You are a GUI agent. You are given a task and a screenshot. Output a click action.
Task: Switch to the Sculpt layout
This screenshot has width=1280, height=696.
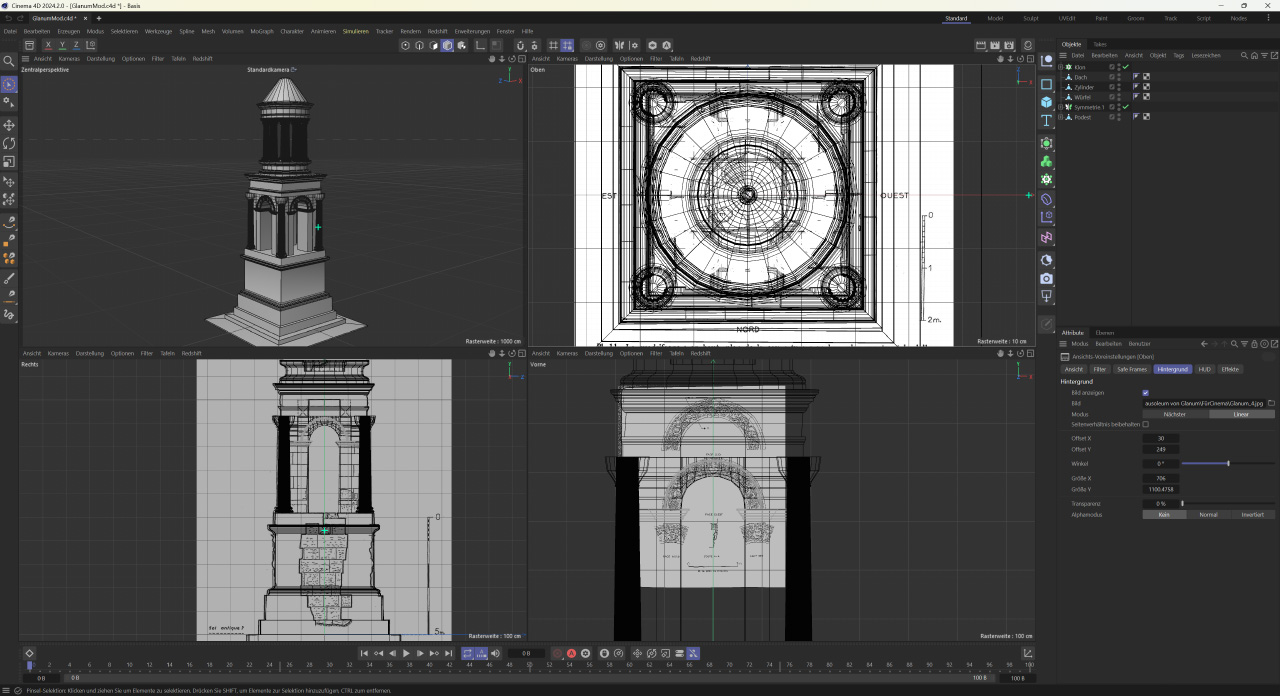point(1031,18)
